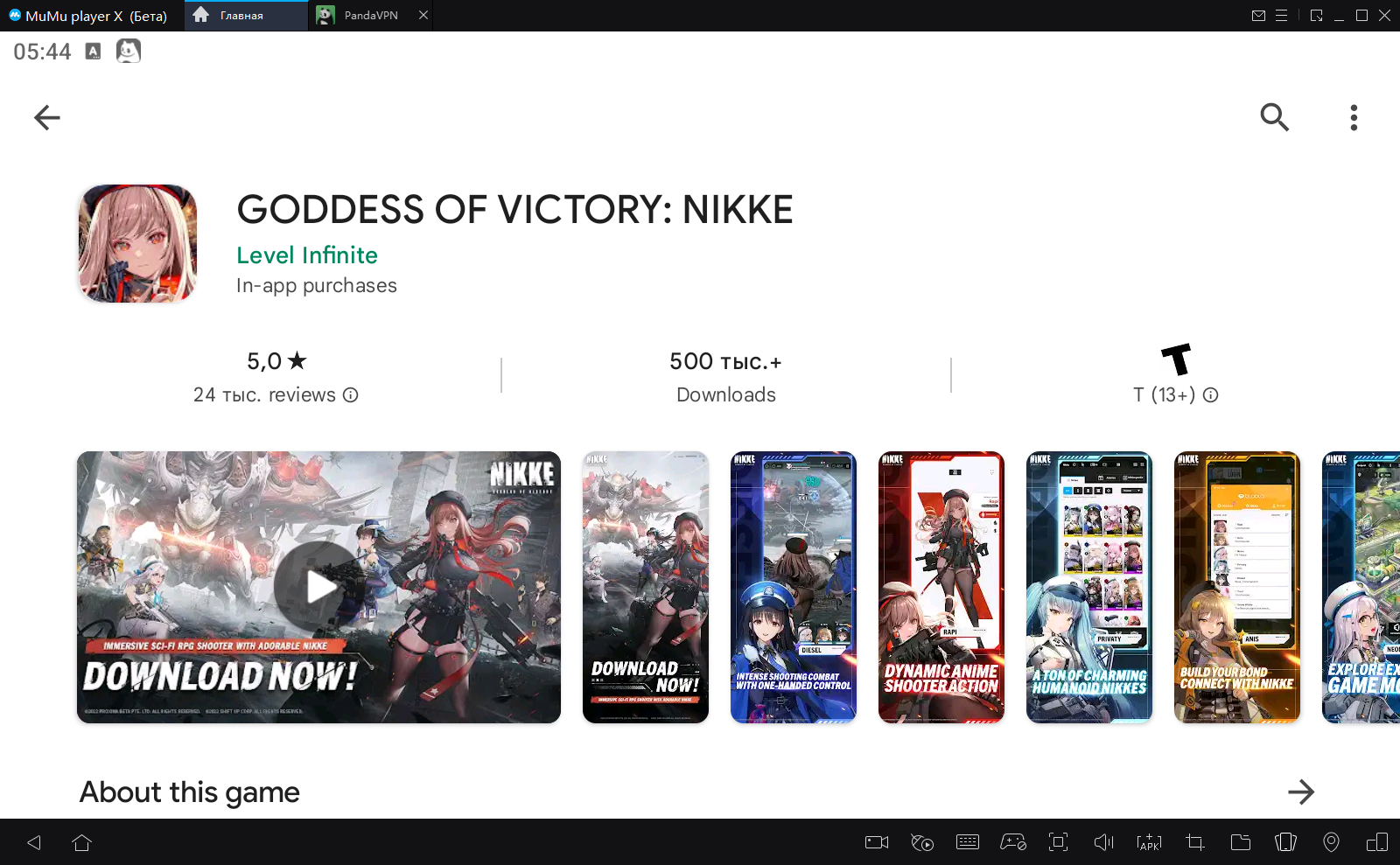This screenshot has width=1400, height=865.
Task: Open the virtual location pin icon
Action: (1331, 842)
